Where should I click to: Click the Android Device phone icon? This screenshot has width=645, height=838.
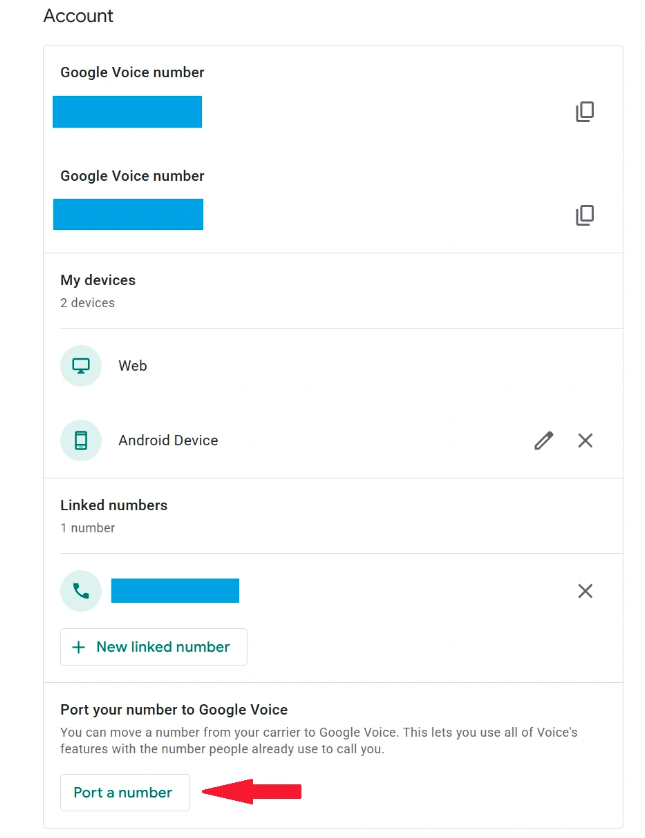(x=81, y=440)
